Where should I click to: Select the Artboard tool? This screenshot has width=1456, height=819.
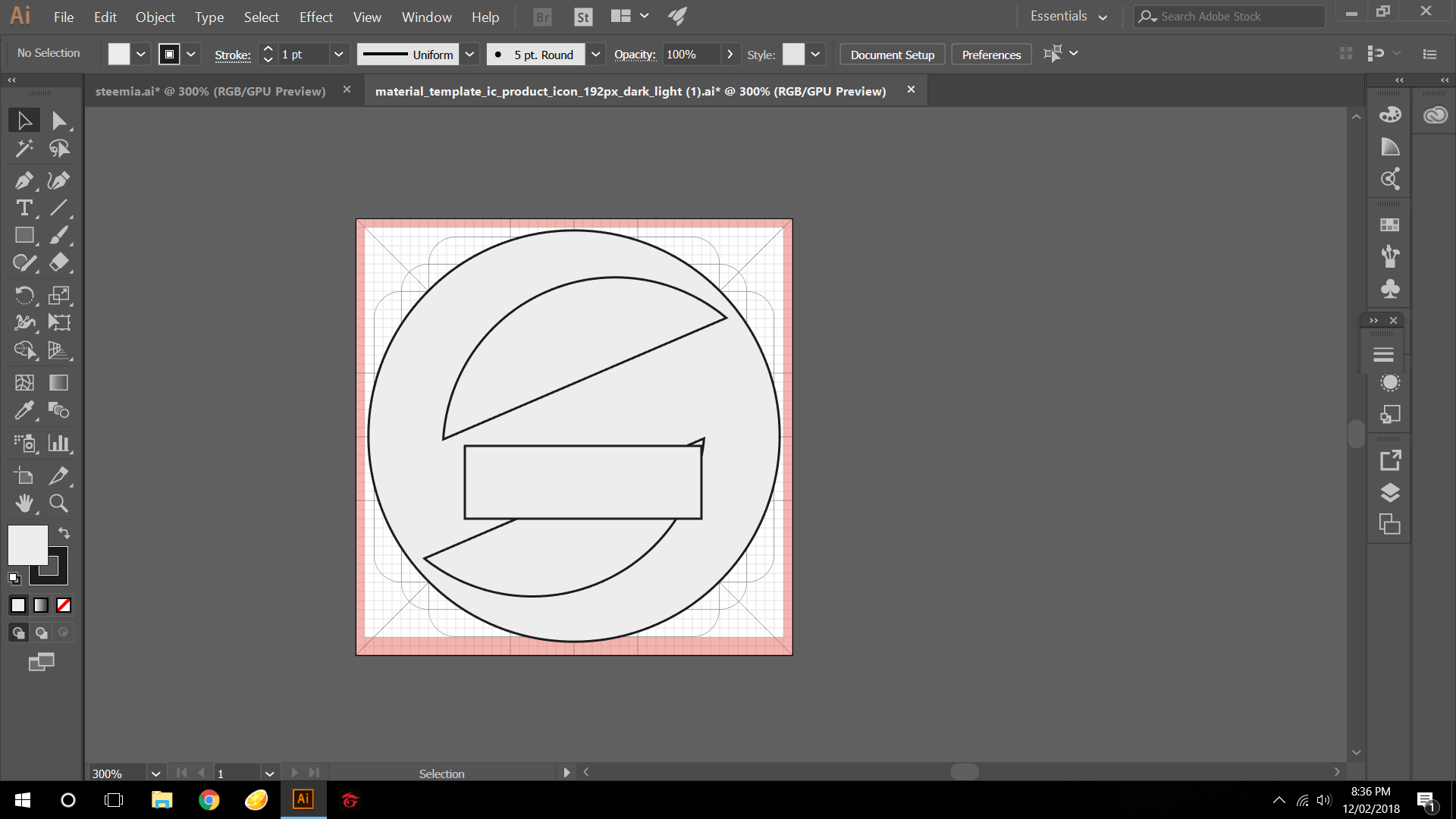coord(24,476)
